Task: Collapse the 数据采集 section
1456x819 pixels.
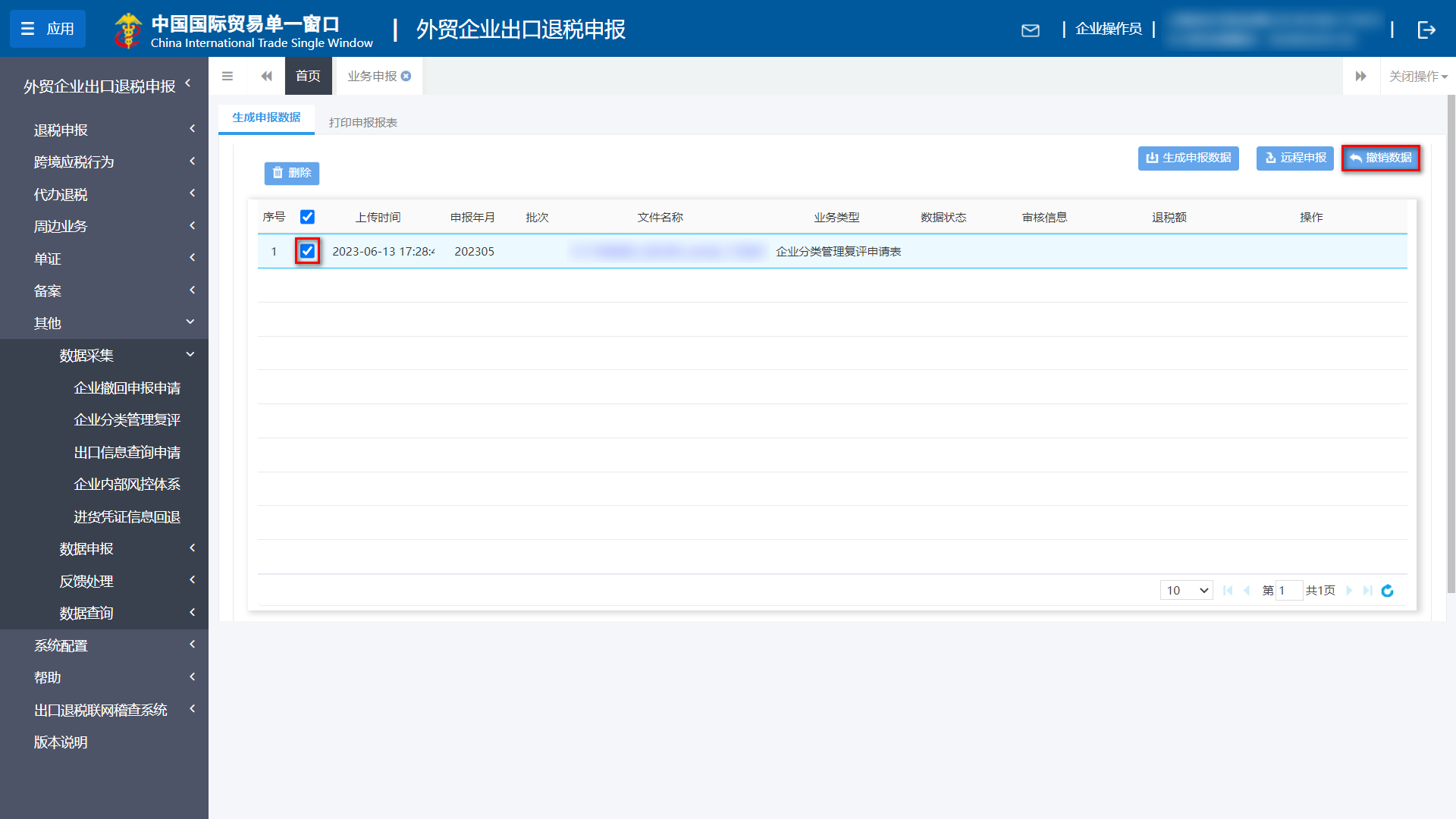Action: [x=86, y=355]
